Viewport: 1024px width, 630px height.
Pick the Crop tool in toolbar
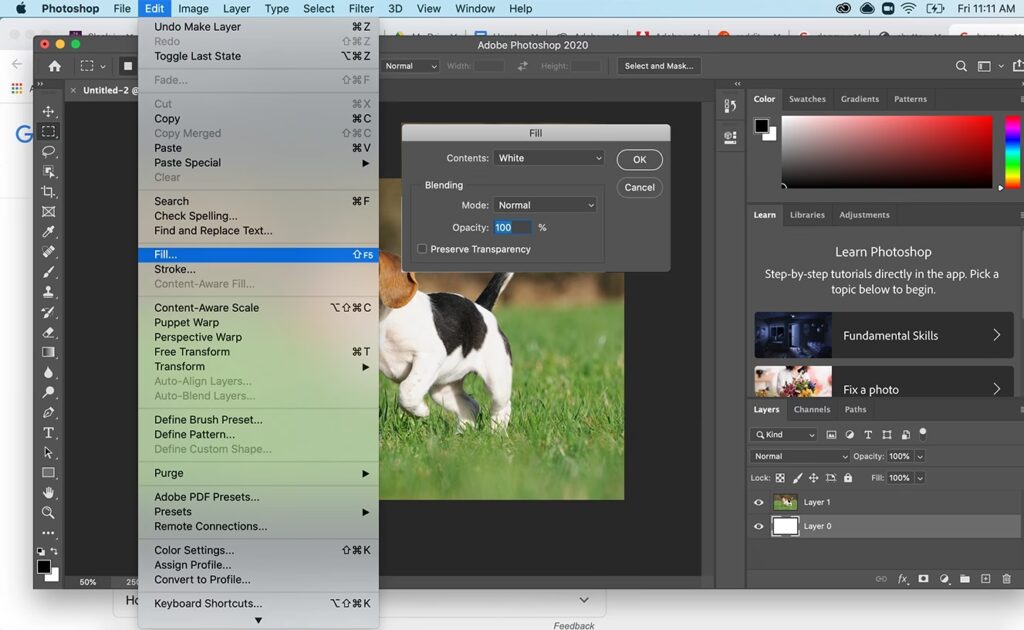(x=48, y=191)
